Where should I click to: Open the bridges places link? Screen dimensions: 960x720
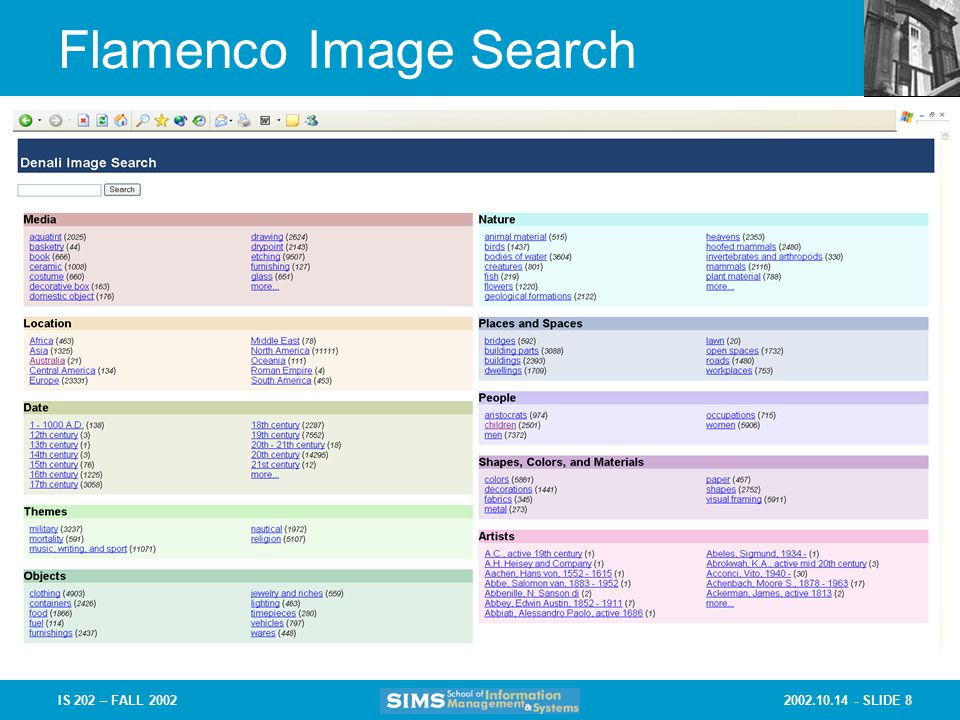[x=500, y=341]
